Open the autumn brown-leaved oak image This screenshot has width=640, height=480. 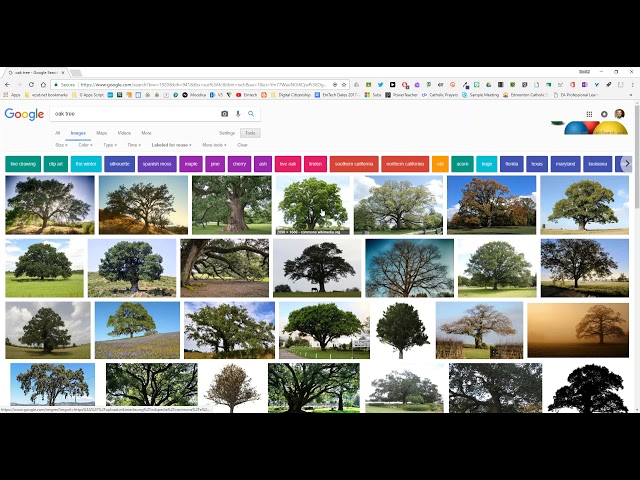[x=491, y=205]
